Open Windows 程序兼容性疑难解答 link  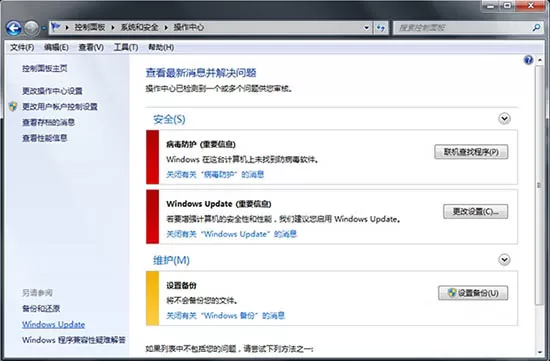coord(74,340)
